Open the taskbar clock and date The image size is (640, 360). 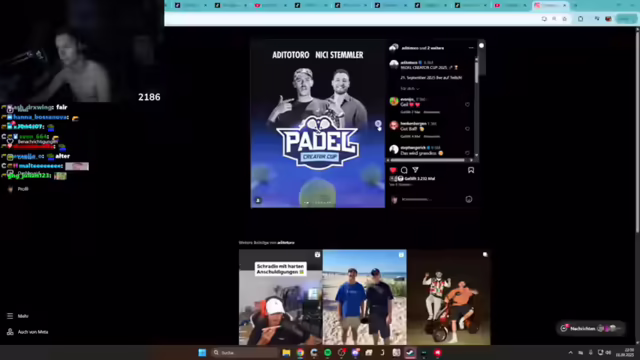pos(626,353)
